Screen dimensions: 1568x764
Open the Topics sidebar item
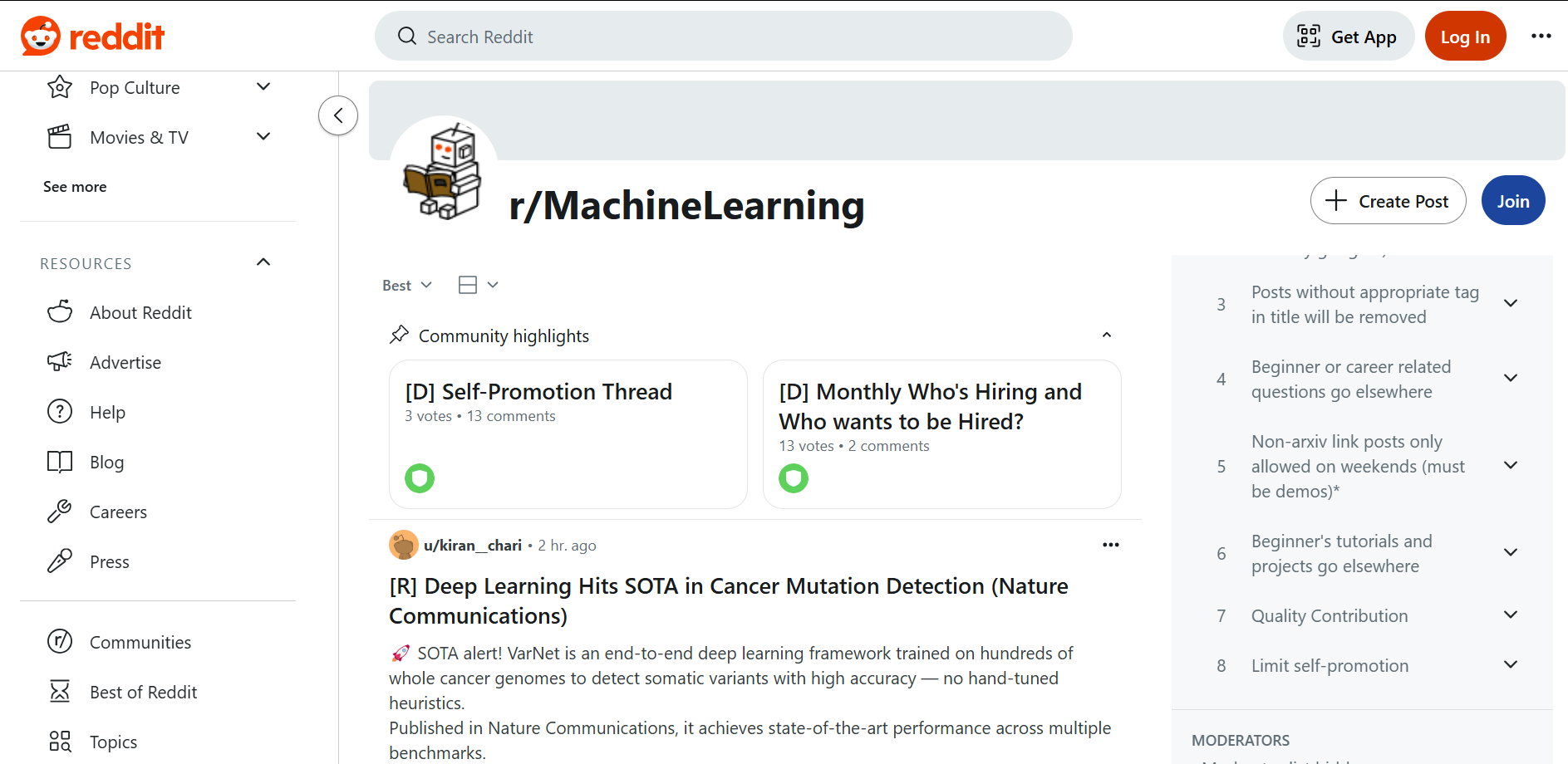click(114, 741)
